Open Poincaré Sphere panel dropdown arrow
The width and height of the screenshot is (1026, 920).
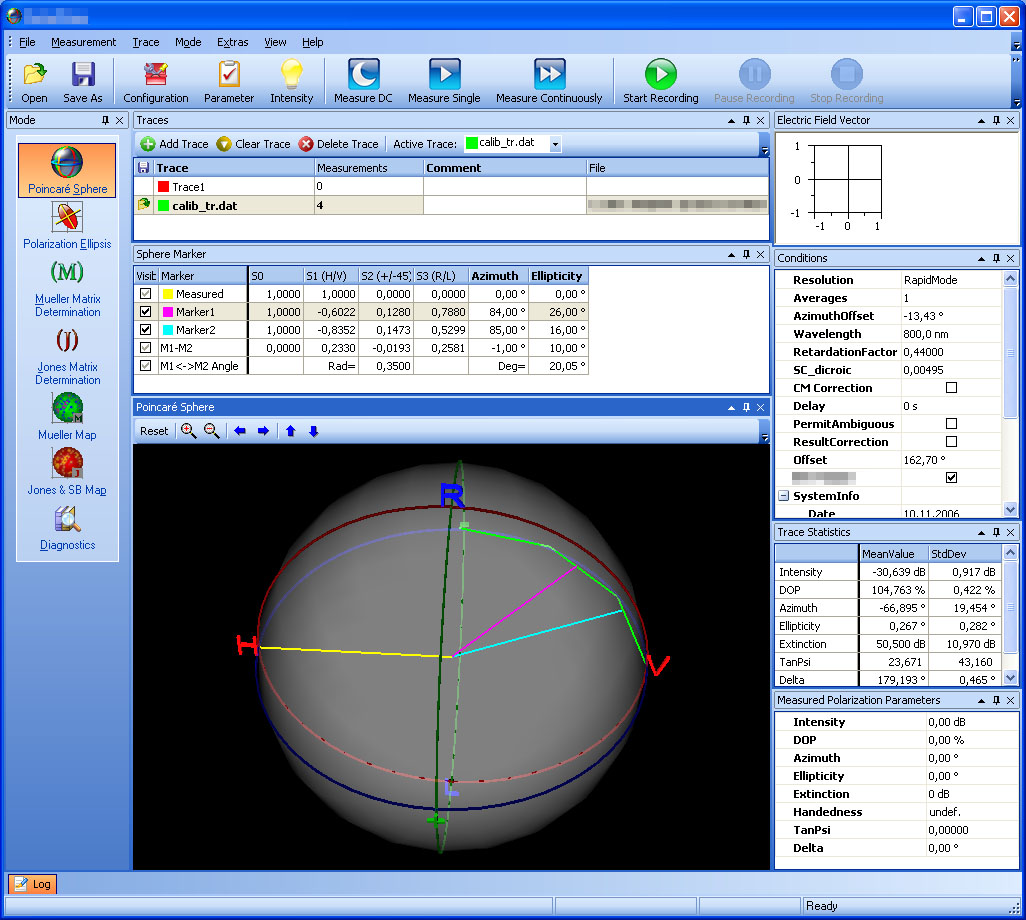tap(732, 408)
